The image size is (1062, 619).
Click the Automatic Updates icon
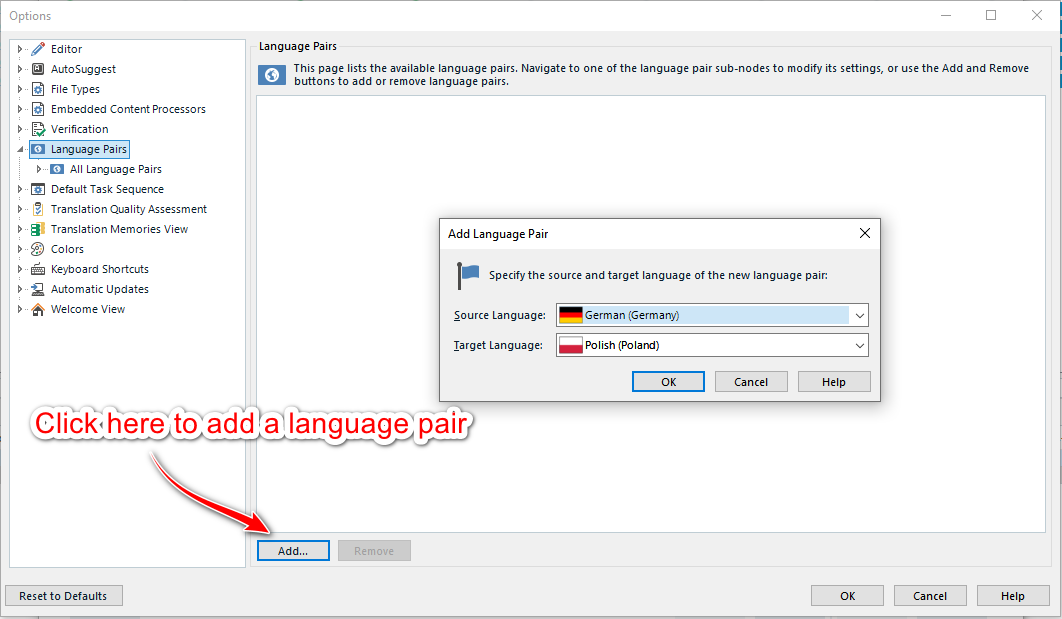[37, 288]
